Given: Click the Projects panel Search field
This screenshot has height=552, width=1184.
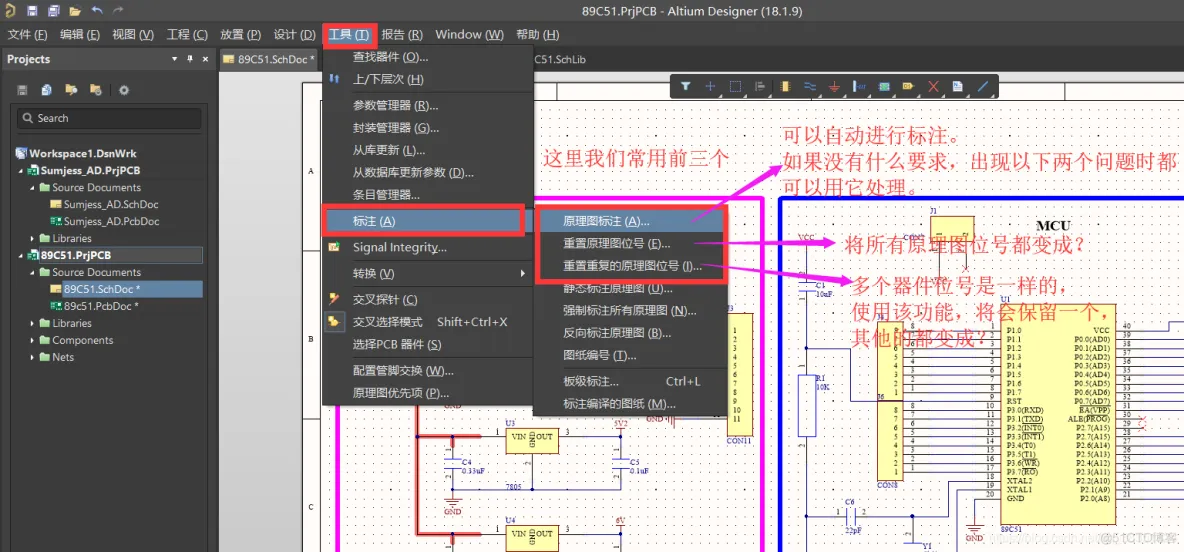Looking at the screenshot, I should (109, 119).
